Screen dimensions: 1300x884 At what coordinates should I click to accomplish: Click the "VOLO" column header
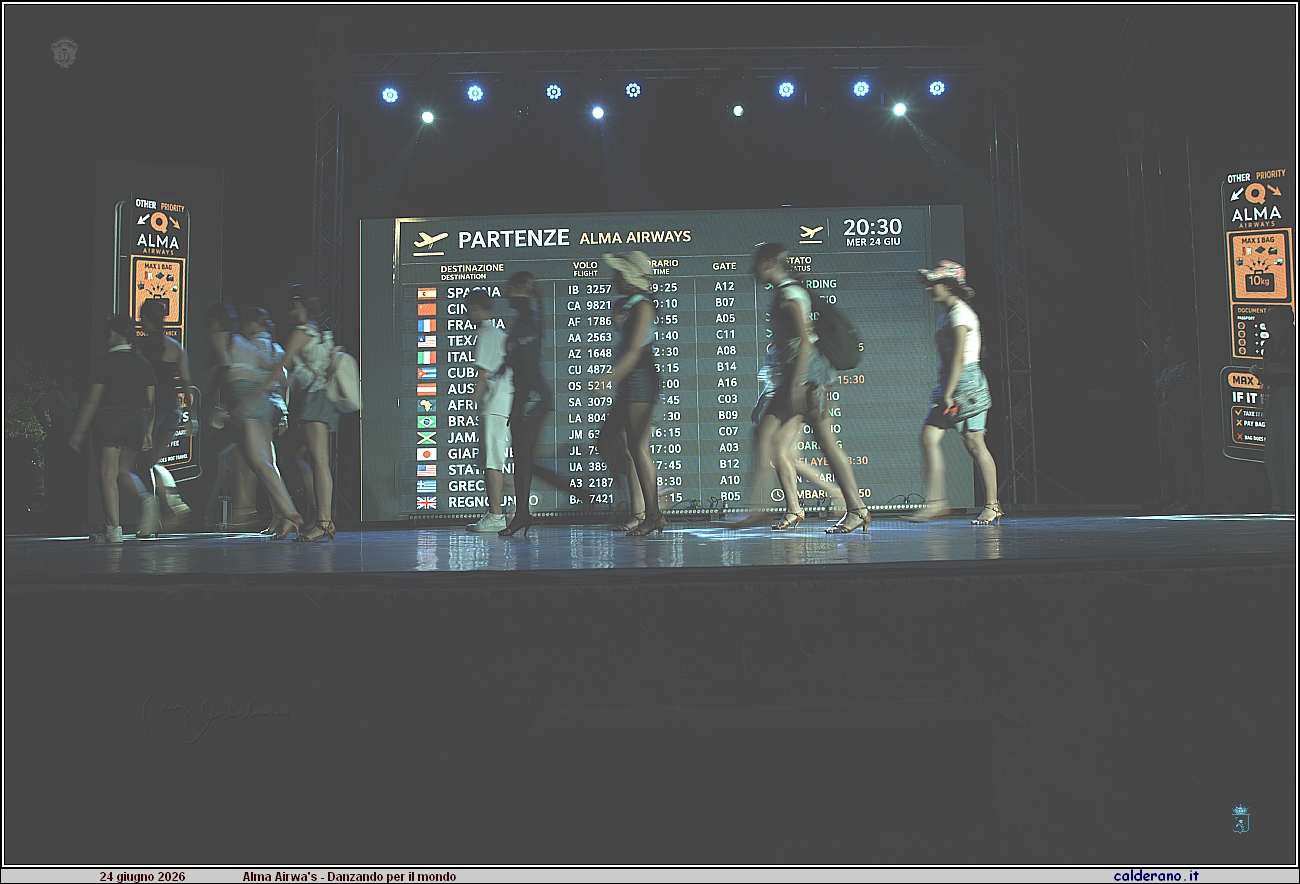(585, 266)
